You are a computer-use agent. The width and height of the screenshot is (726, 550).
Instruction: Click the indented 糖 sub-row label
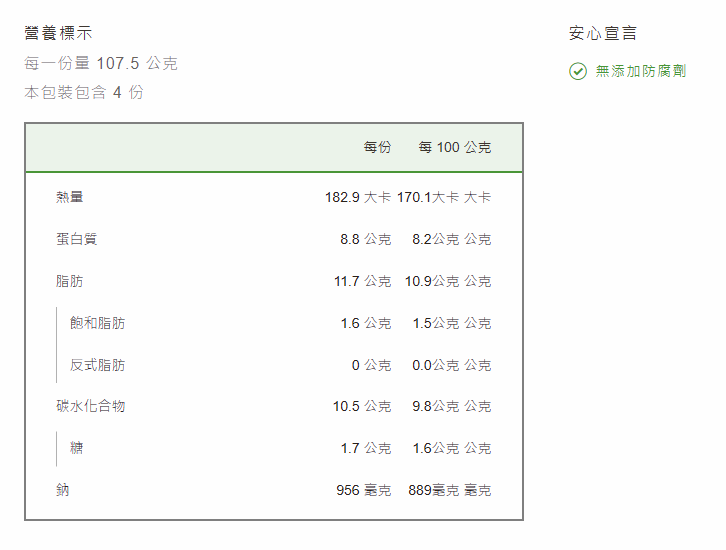tap(77, 448)
